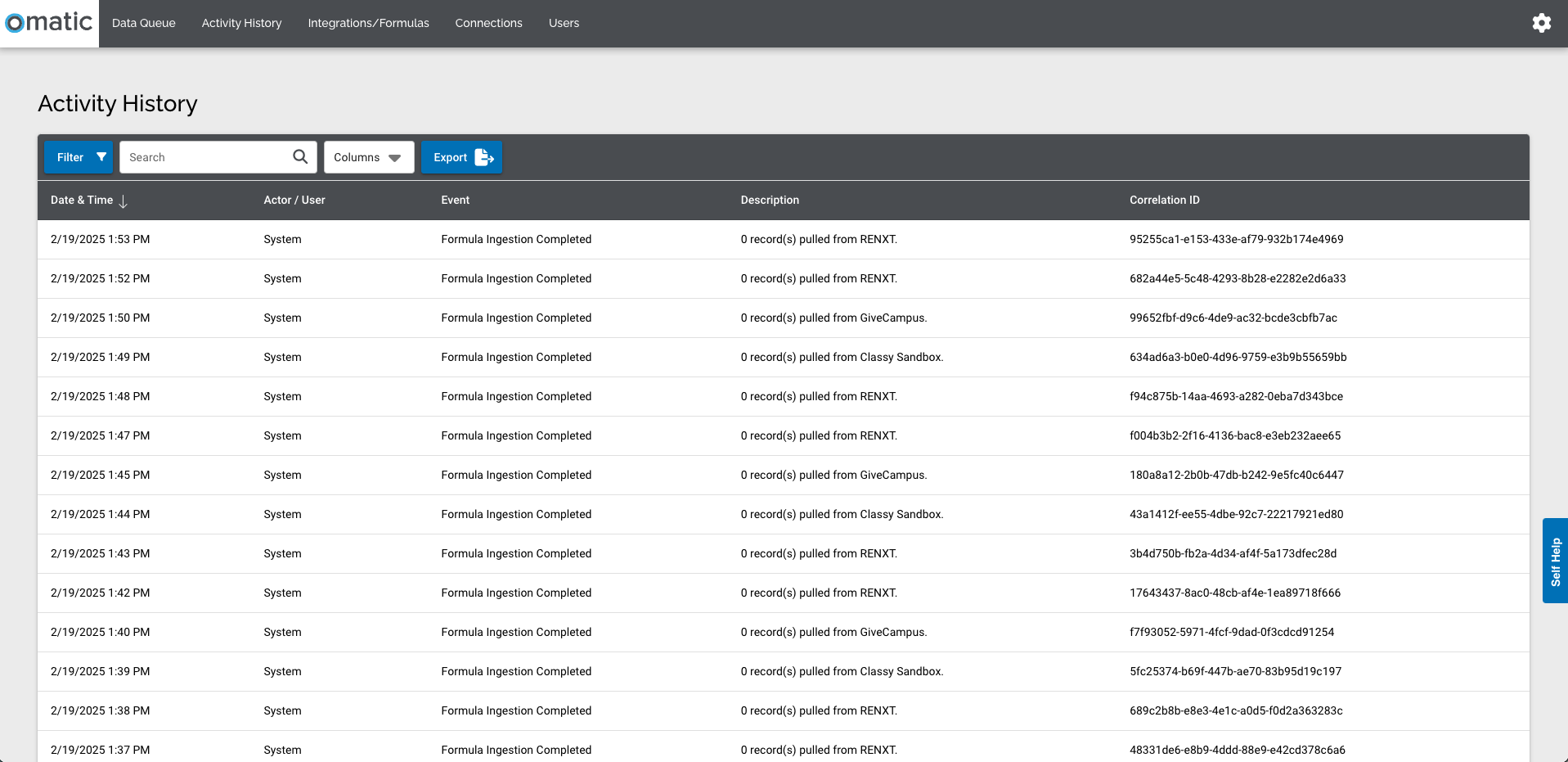This screenshot has height=762, width=1568.
Task: Open the Columns dropdown
Action: [x=368, y=156]
